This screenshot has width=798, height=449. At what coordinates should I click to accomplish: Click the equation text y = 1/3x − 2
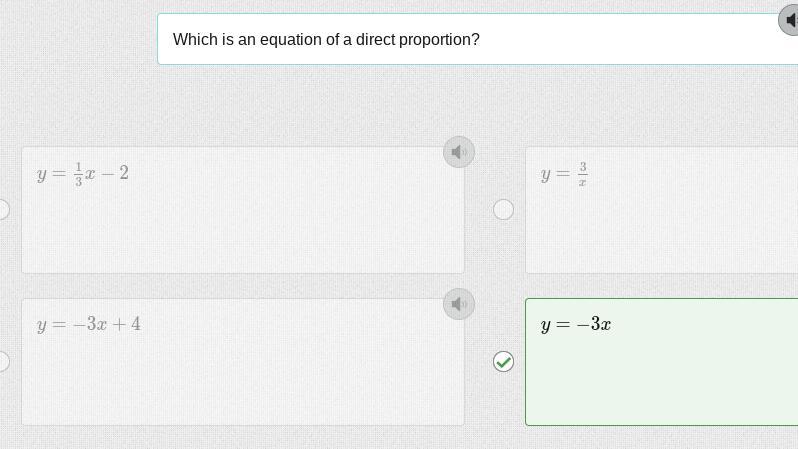coord(83,174)
